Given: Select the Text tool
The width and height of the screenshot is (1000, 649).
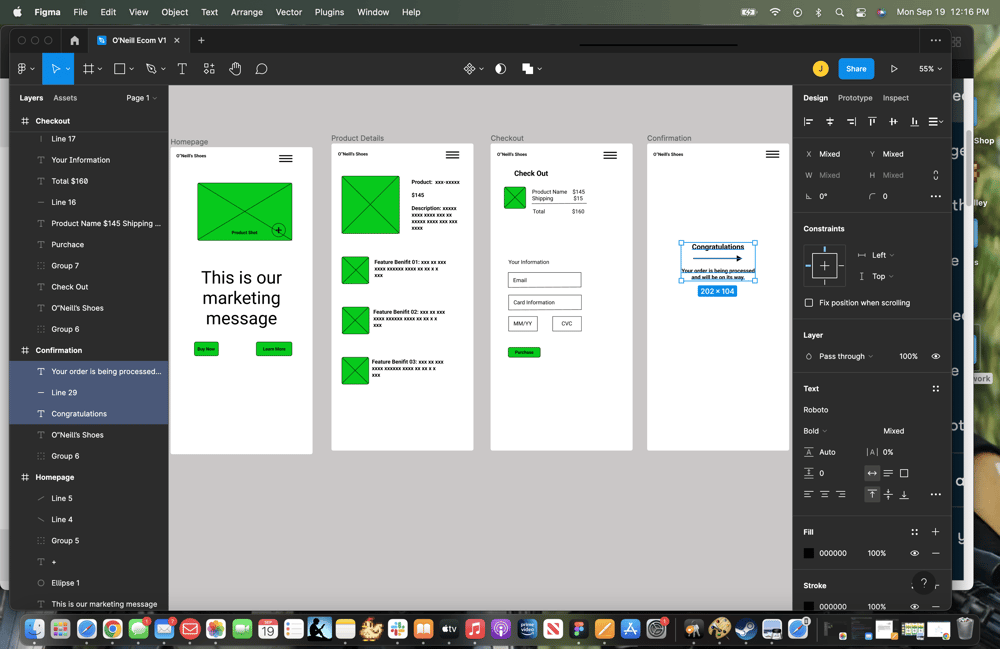Looking at the screenshot, I should pos(181,68).
